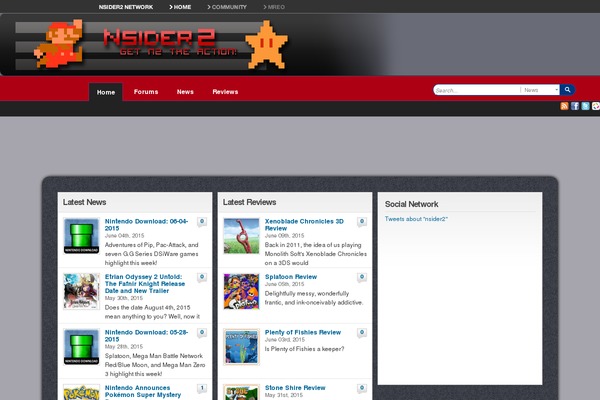This screenshot has width=600, height=400.
Task: Click the Search text field
Action: [477, 90]
